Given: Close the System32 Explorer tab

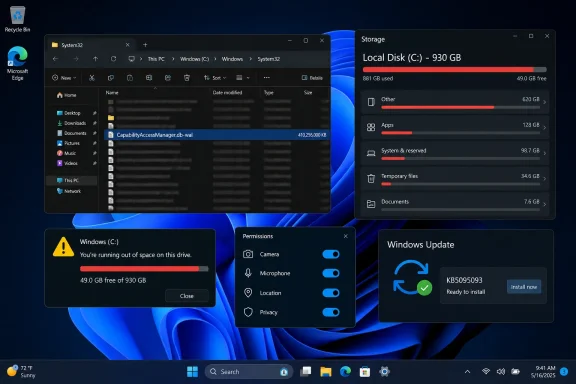Looking at the screenshot, I should [127, 45].
